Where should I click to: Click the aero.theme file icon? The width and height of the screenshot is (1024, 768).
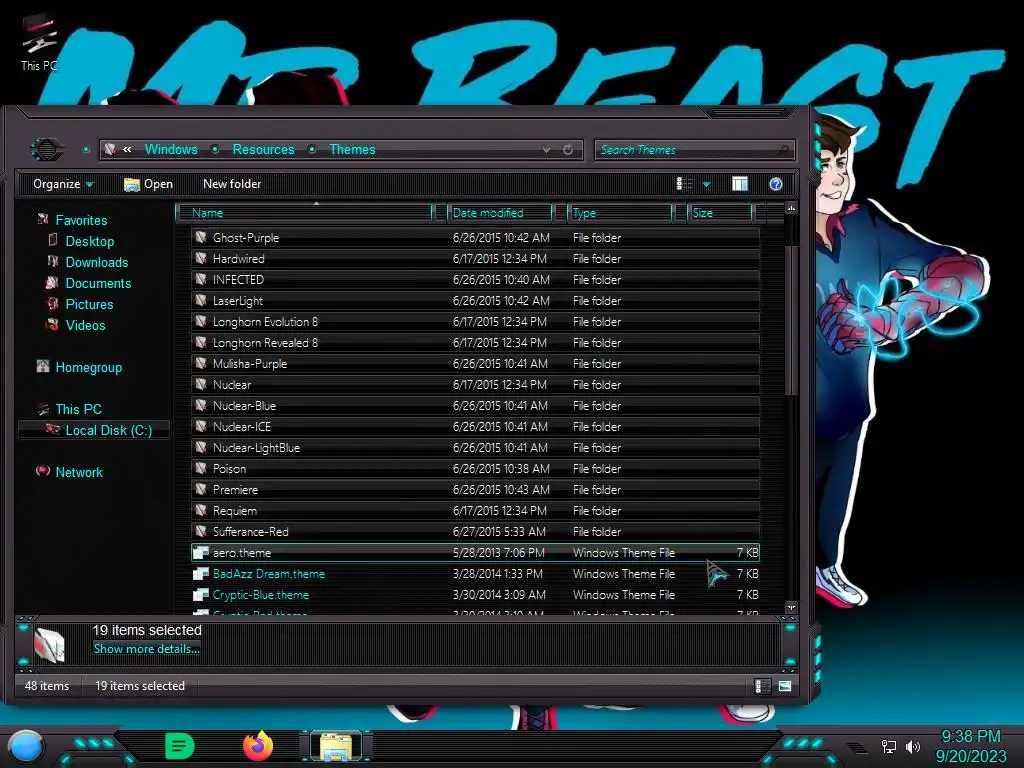point(201,552)
